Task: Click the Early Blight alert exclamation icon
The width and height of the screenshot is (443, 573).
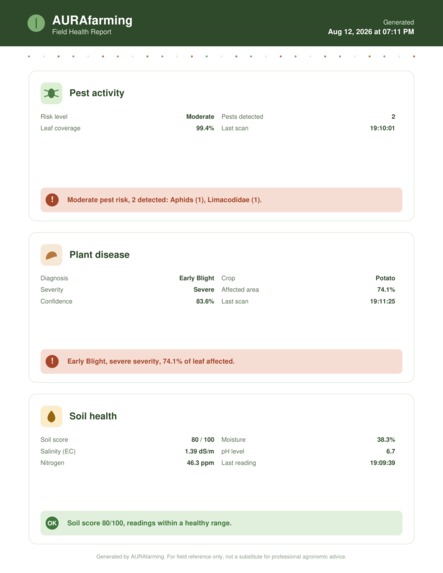Action: click(x=52, y=361)
